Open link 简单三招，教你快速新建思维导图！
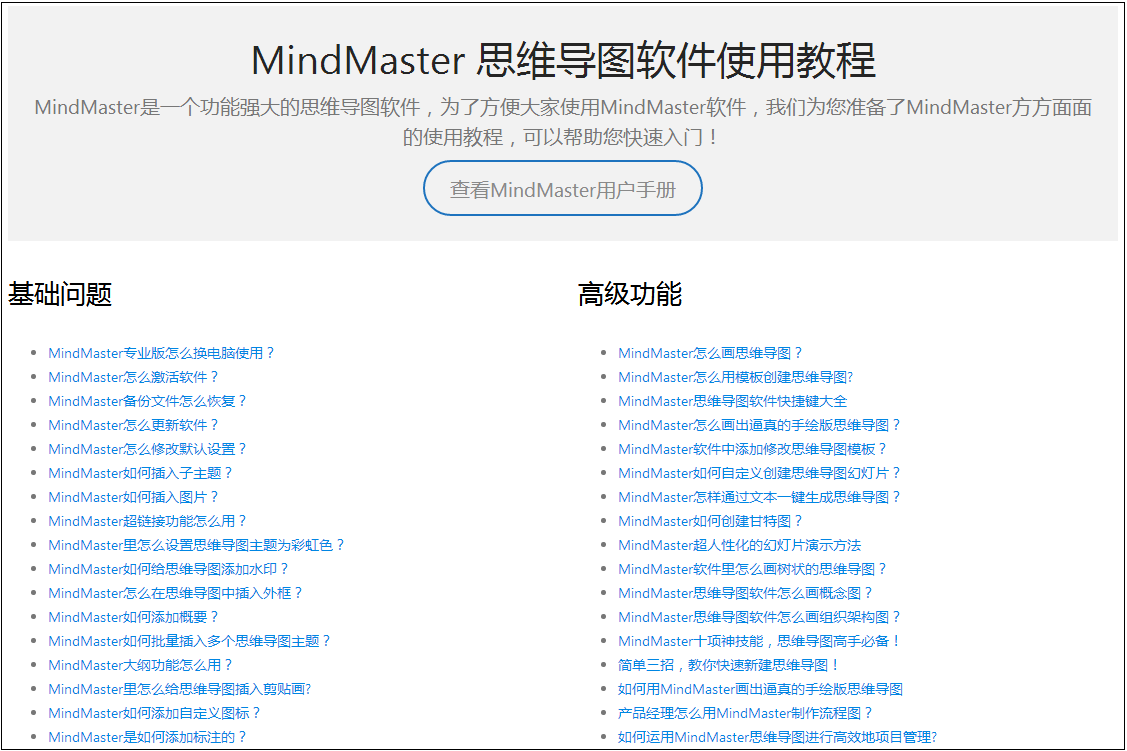 pos(729,665)
